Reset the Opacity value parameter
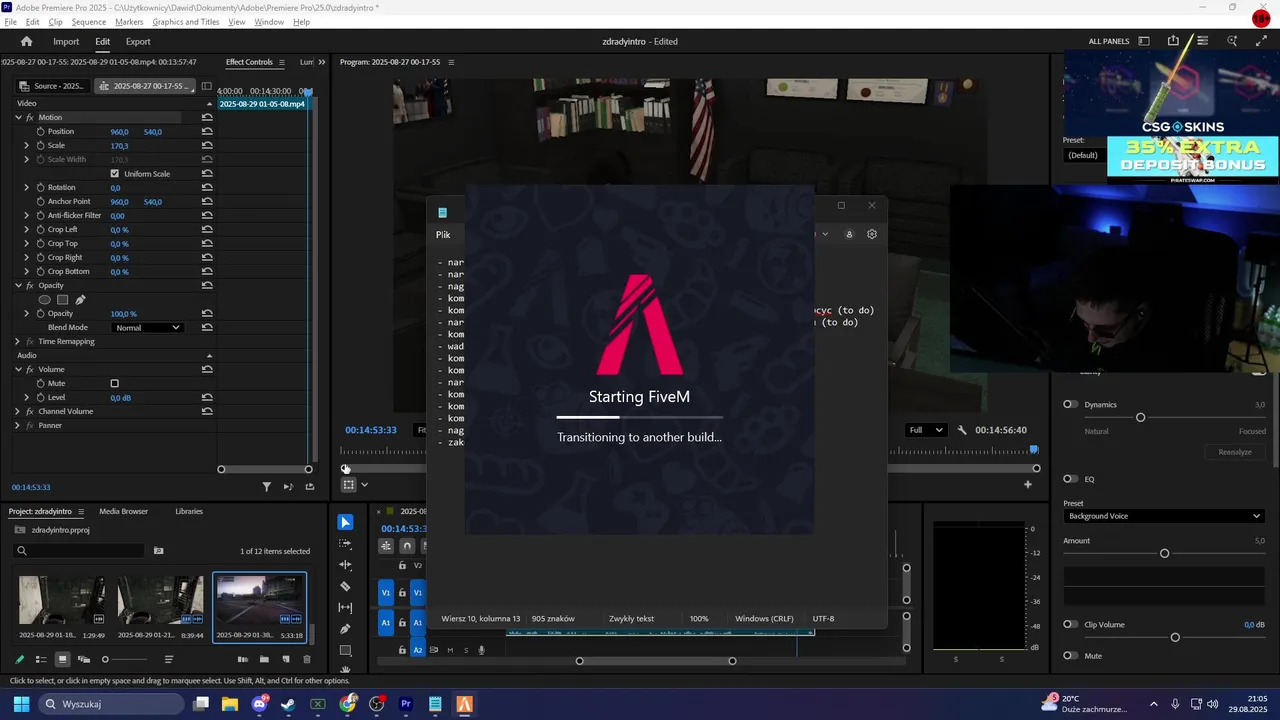1280x720 pixels. point(207,313)
